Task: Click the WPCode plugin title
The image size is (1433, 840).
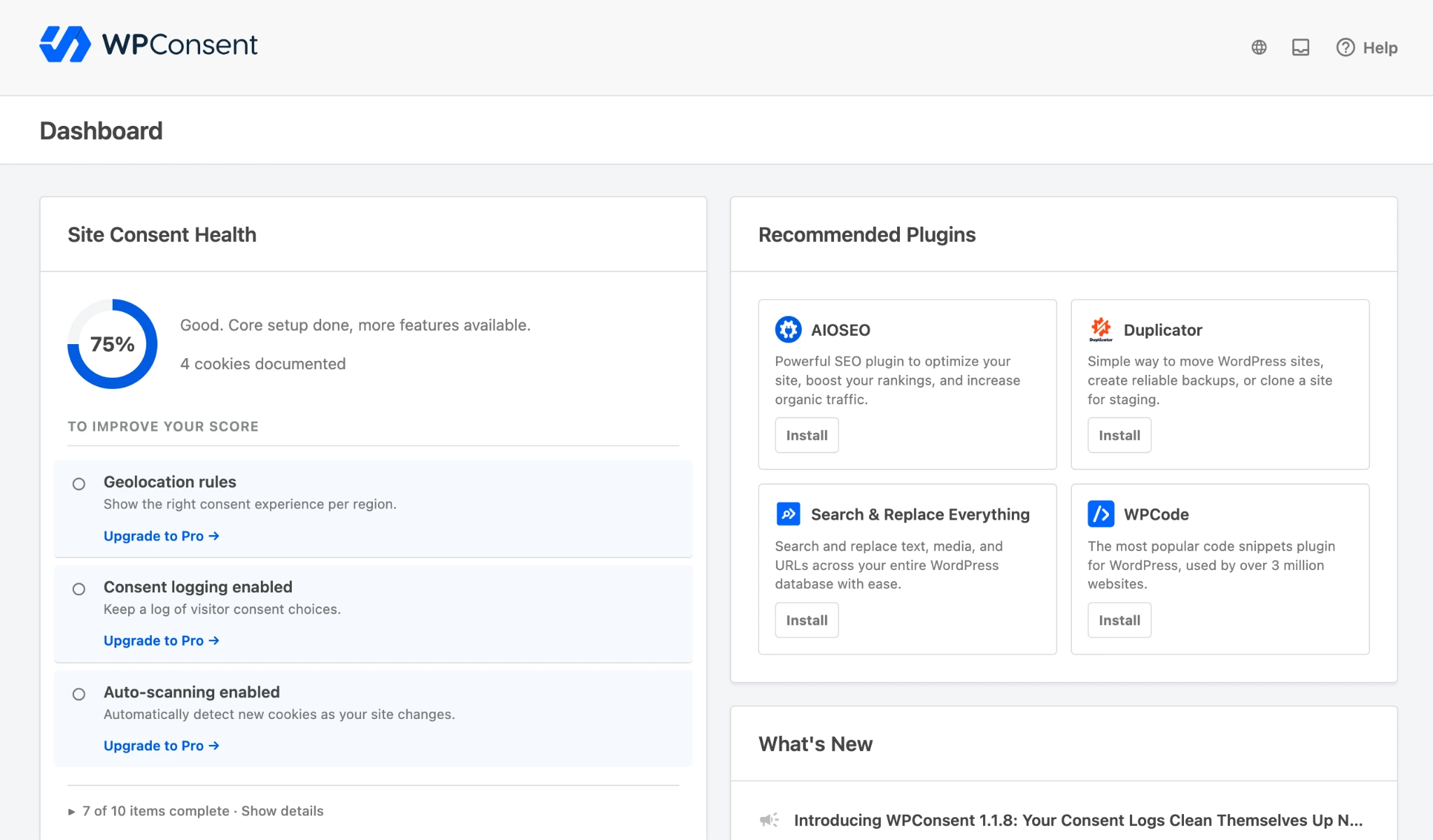Action: point(1156,515)
